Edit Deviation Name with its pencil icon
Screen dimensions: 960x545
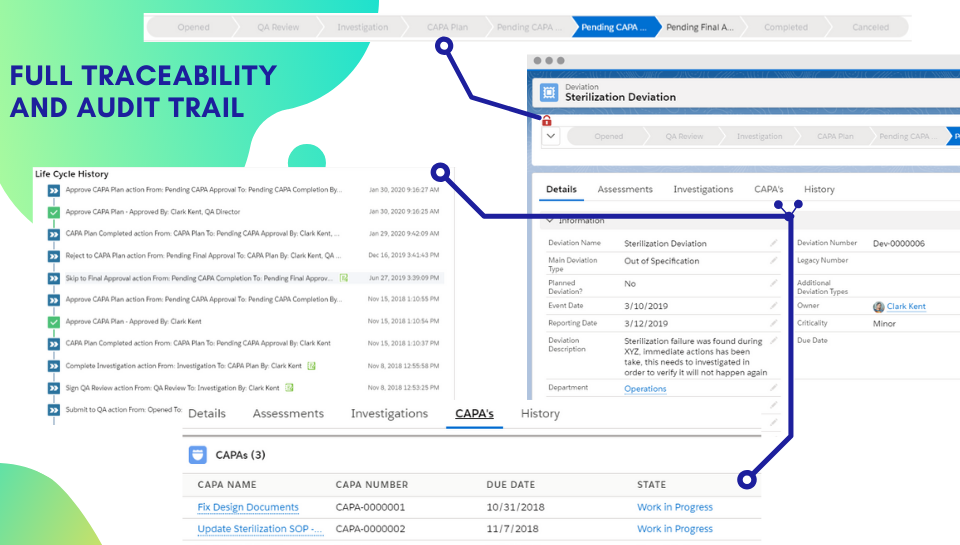(x=774, y=243)
